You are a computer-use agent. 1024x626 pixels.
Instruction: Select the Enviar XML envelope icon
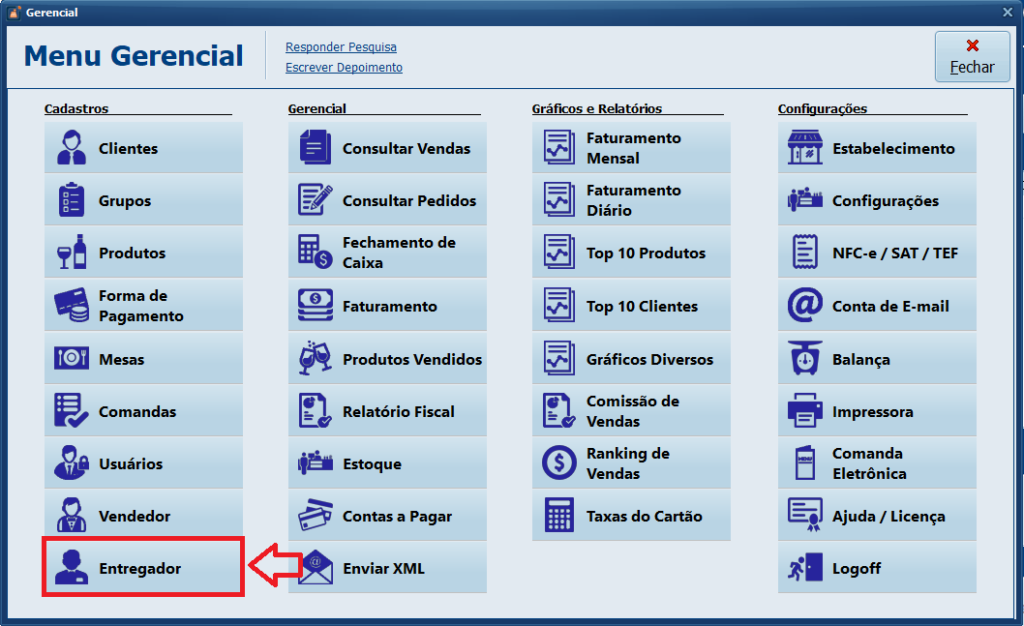[x=315, y=569]
